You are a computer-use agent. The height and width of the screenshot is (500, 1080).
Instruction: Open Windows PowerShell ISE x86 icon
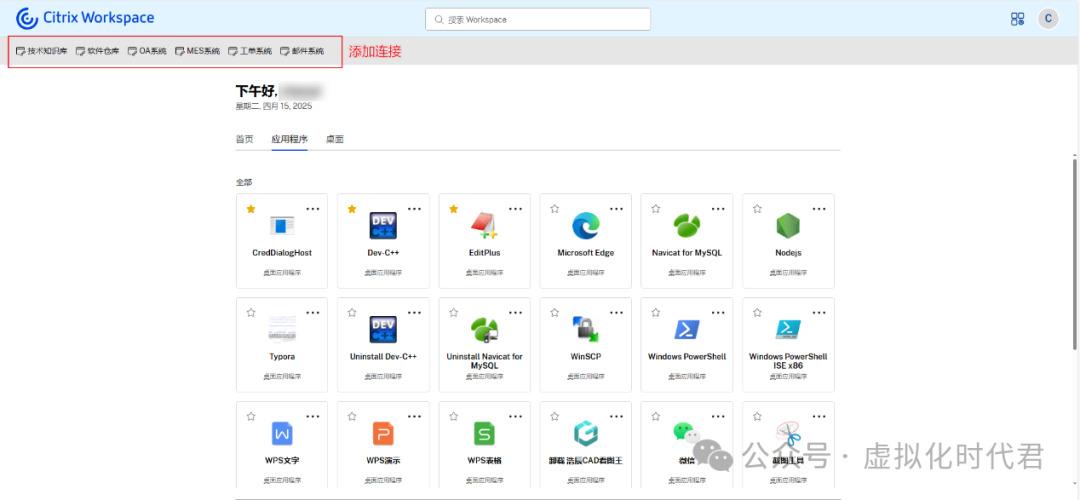[788, 329]
